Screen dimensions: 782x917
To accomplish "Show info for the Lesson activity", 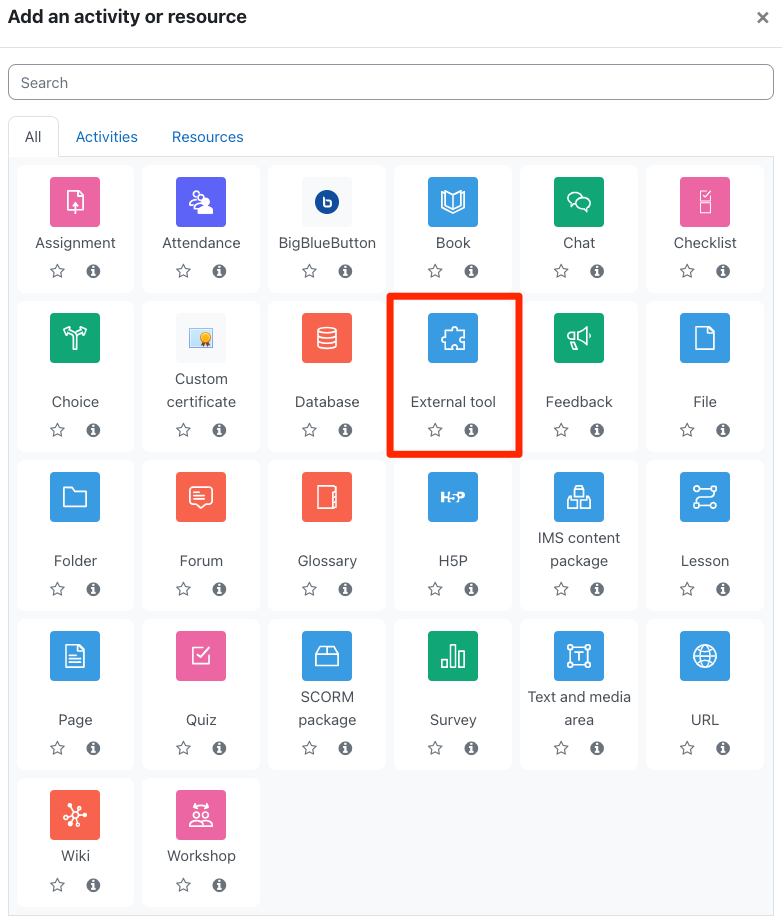I will pyautogui.click(x=723, y=589).
